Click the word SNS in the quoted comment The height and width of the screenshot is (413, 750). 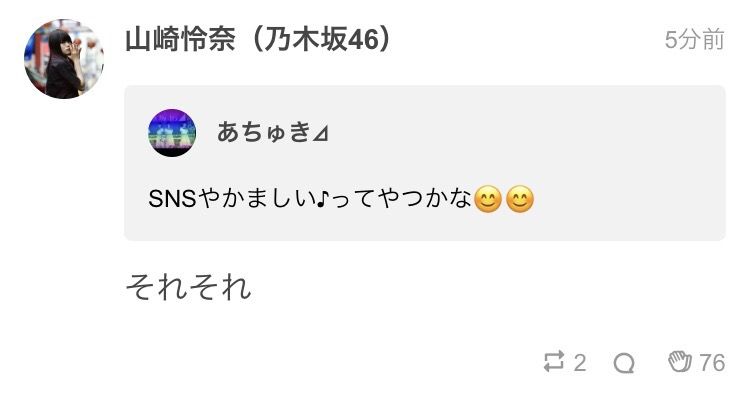coord(172,198)
